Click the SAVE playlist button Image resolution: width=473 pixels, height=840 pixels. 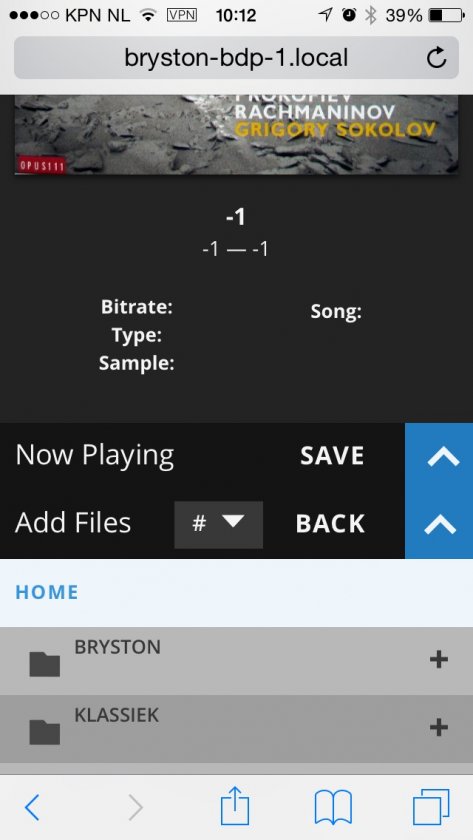point(332,456)
